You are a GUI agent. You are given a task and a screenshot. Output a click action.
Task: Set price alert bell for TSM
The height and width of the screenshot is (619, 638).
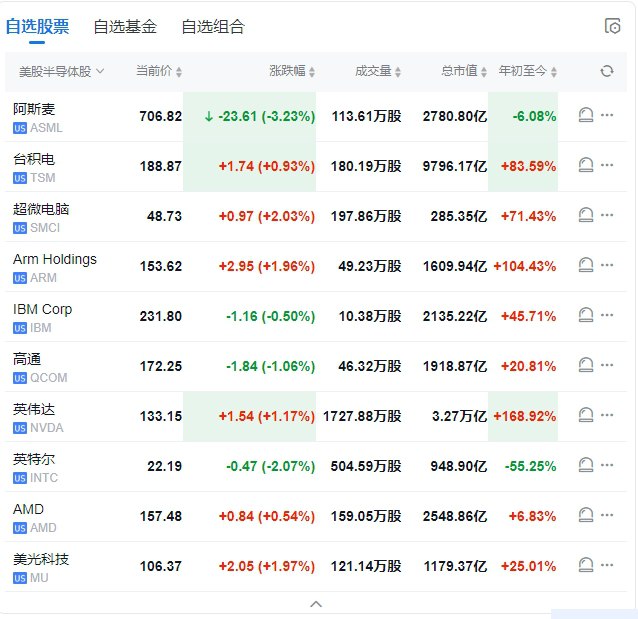[586, 165]
